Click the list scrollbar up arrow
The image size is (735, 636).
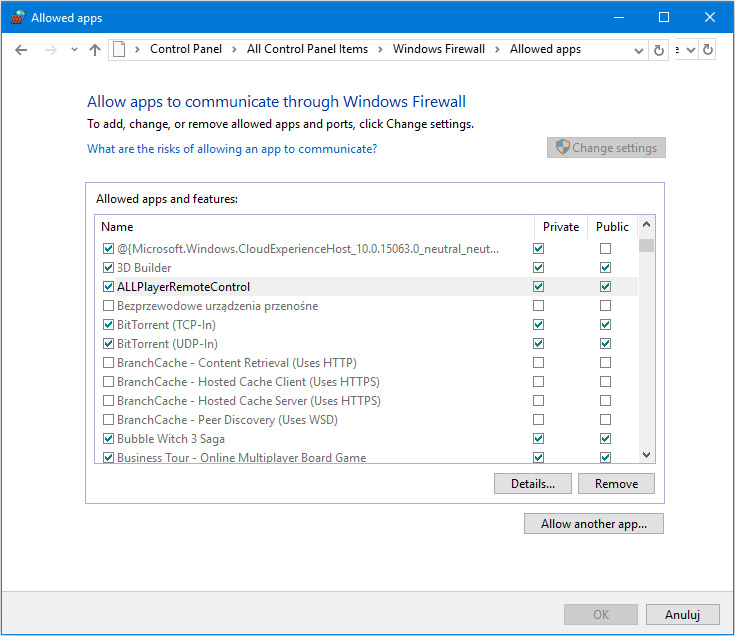tap(646, 224)
